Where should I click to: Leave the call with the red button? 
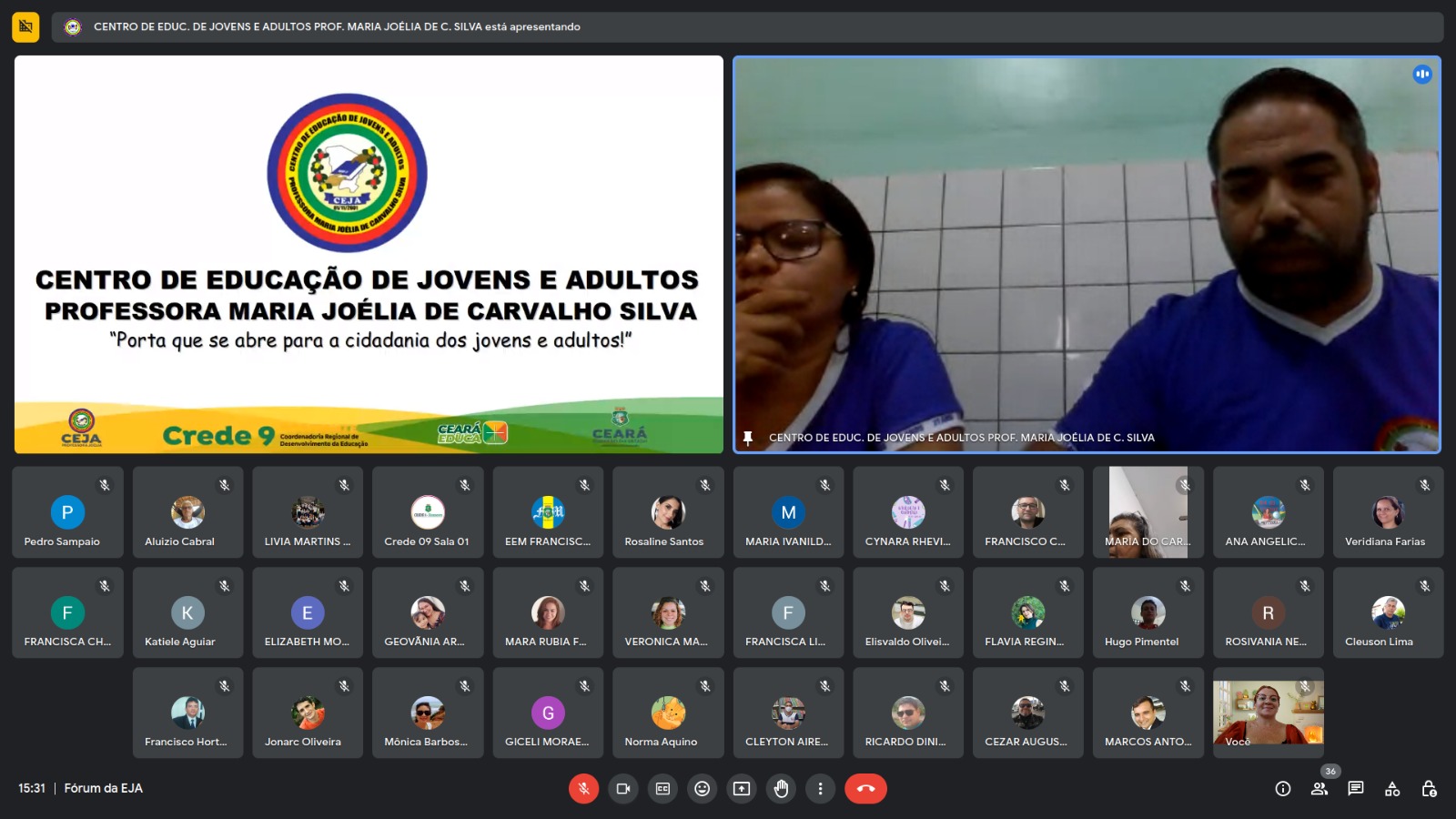(865, 789)
